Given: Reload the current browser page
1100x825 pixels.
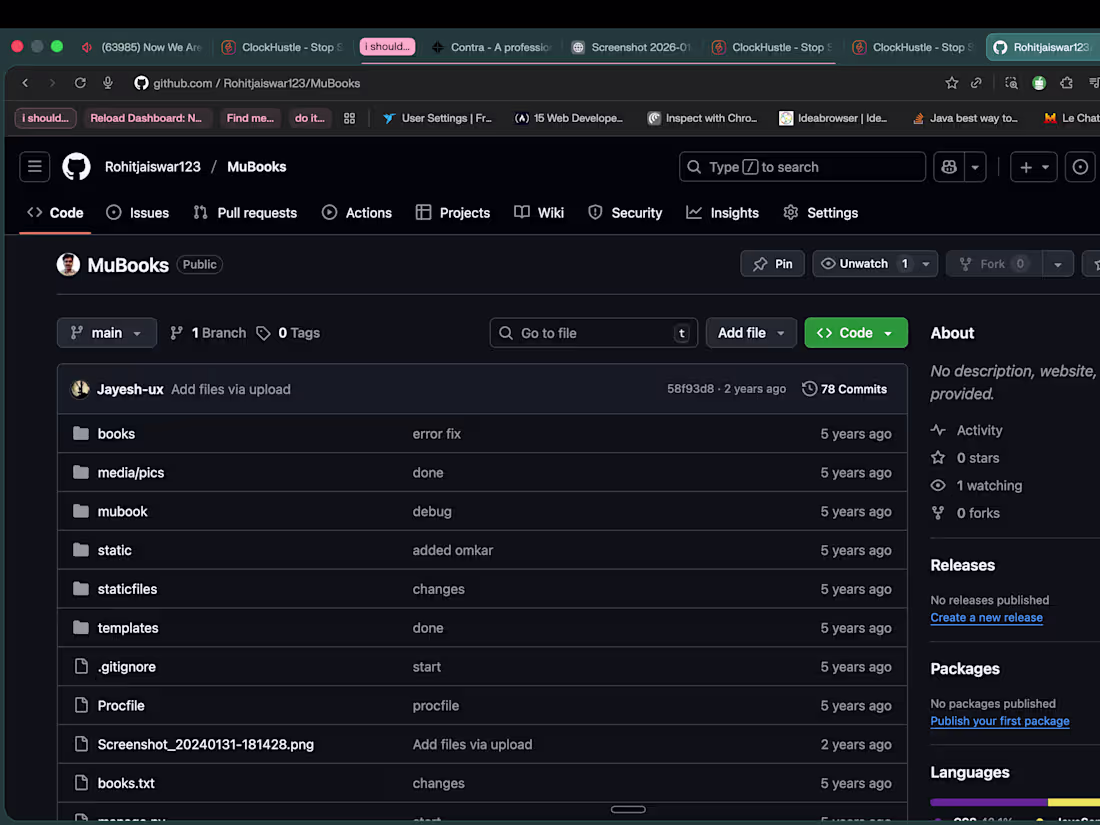Looking at the screenshot, I should click(80, 83).
